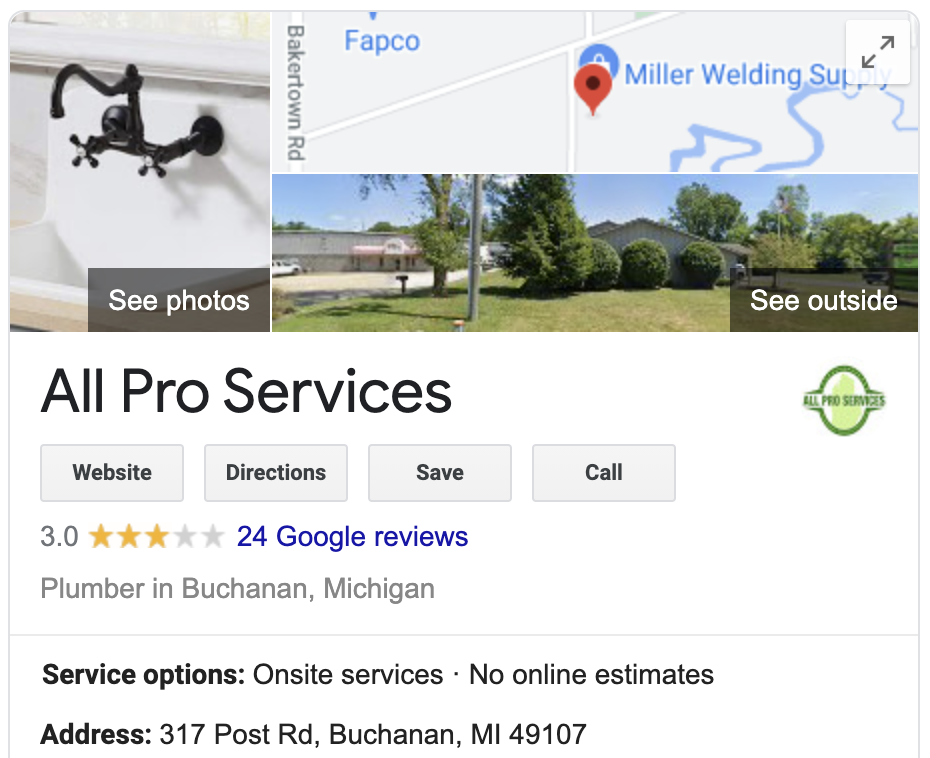This screenshot has width=930, height=758.
Task: Open See photos overlay
Action: tap(179, 300)
